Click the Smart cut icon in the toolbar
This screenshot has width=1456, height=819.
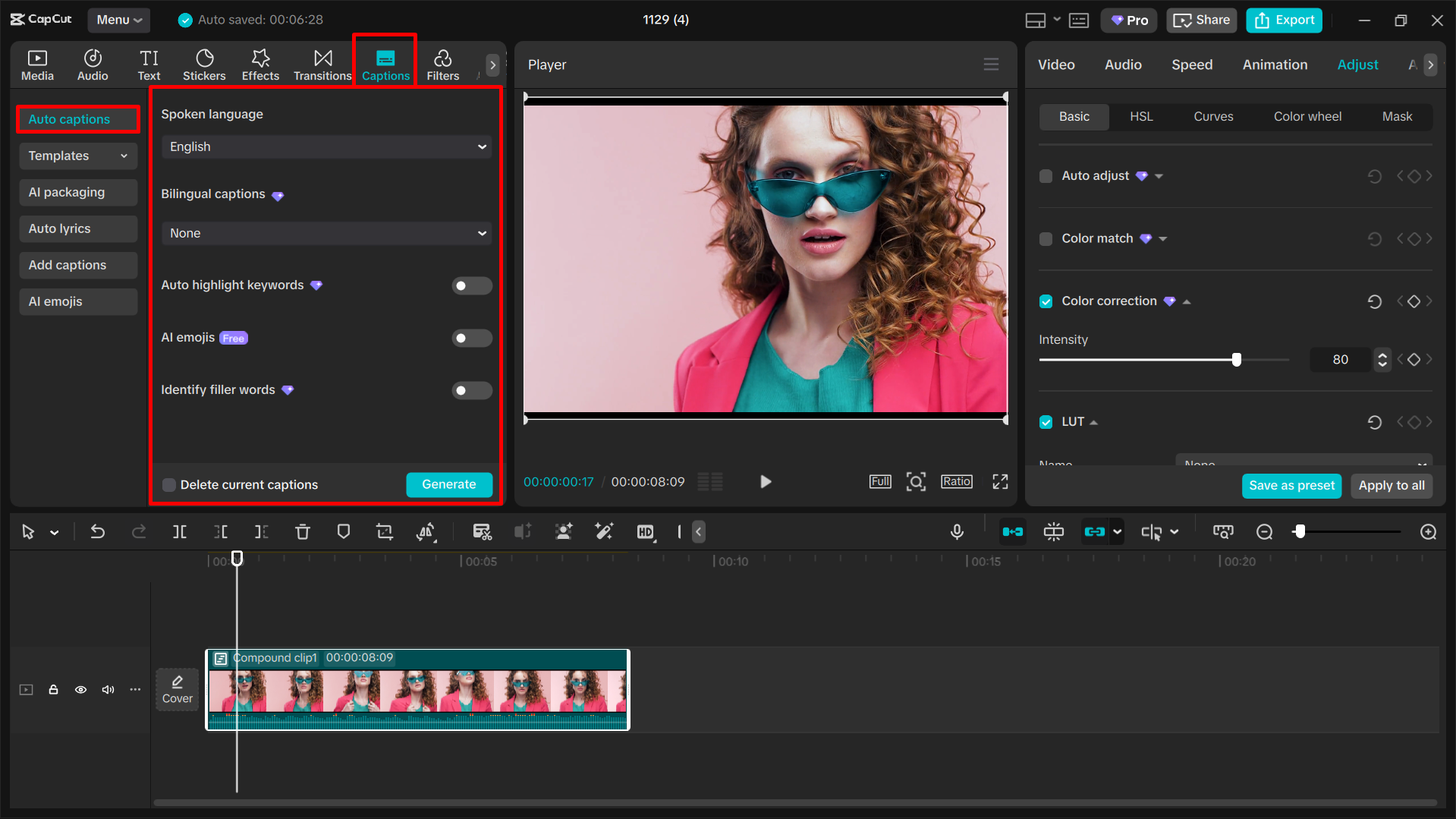click(x=482, y=531)
